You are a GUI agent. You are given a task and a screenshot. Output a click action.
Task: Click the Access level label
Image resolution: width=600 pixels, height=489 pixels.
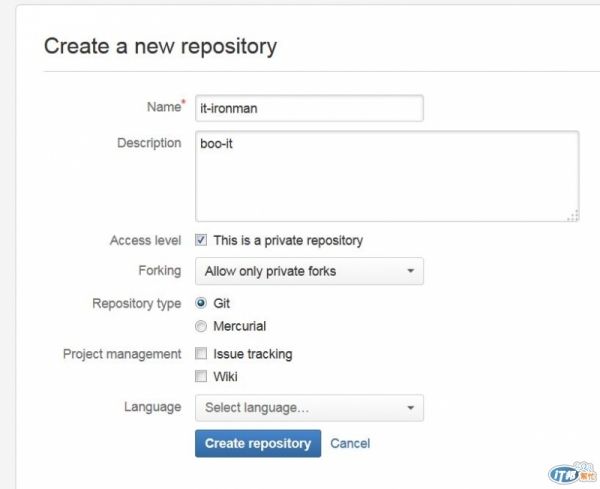[145, 240]
